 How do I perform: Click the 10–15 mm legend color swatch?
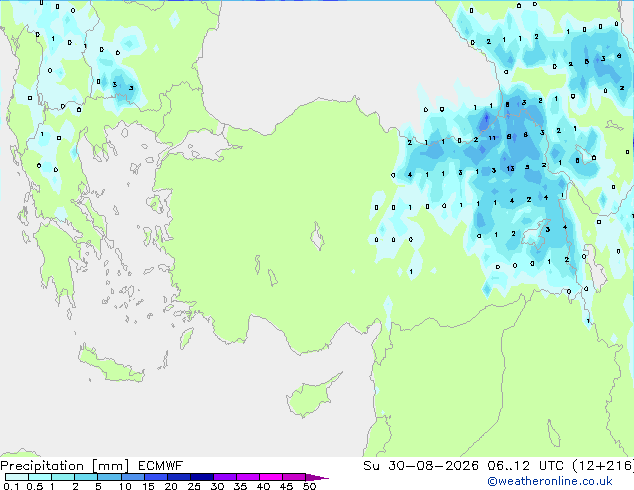[x=133, y=477]
